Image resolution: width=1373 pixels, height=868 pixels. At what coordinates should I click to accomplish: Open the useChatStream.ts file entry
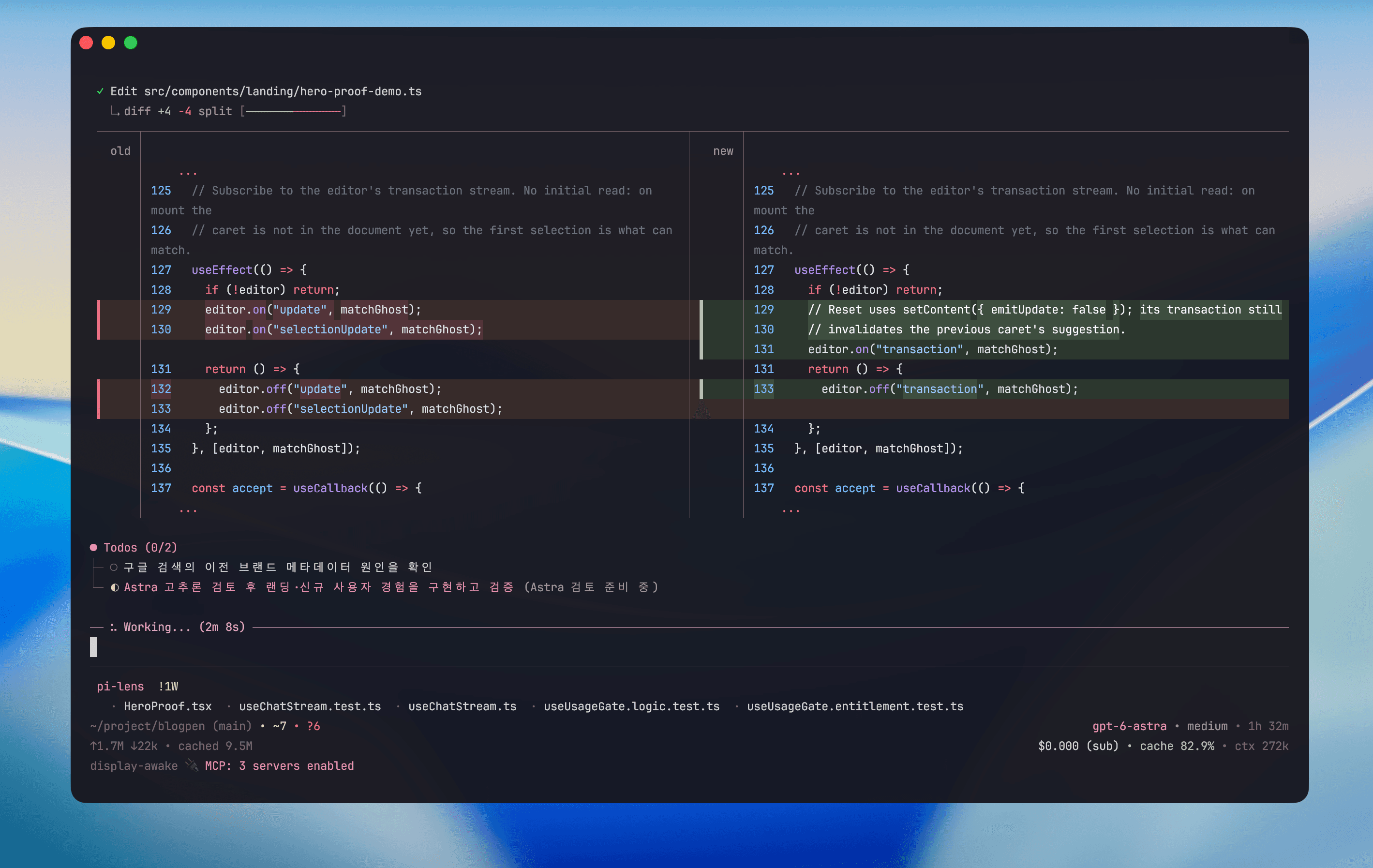(x=463, y=706)
